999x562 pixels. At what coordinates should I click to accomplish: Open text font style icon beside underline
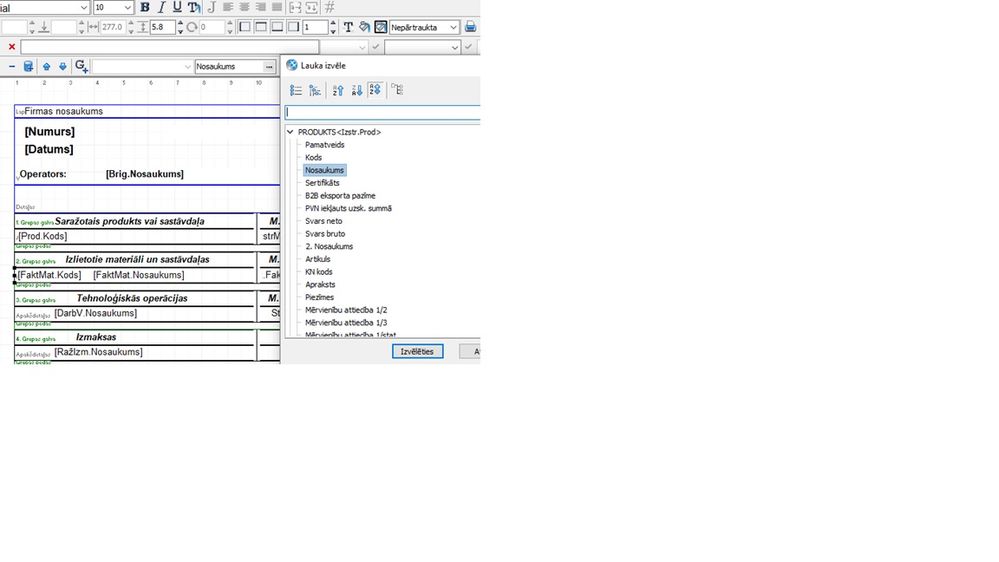point(194,7)
